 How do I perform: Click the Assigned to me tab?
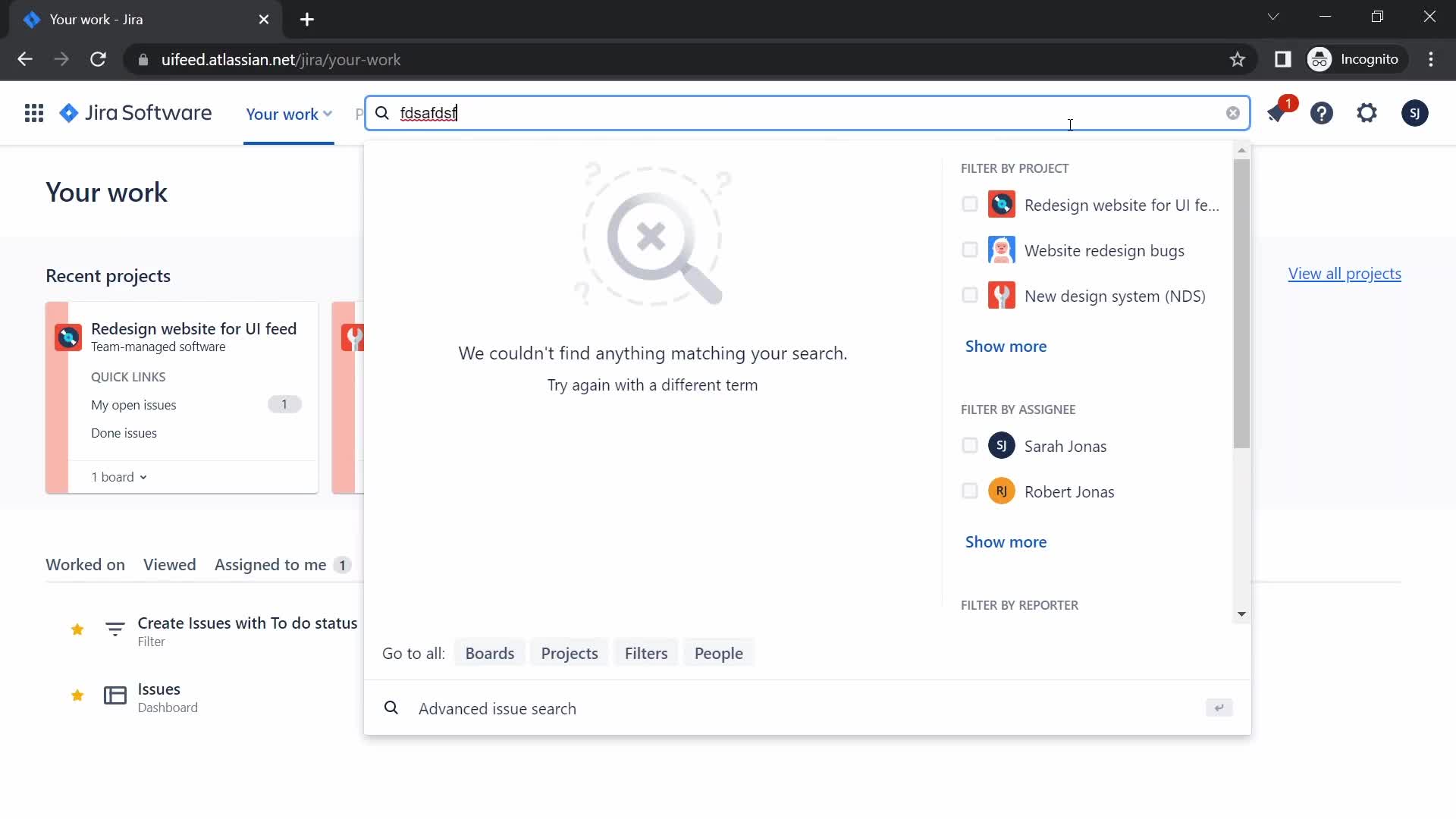[x=271, y=564]
